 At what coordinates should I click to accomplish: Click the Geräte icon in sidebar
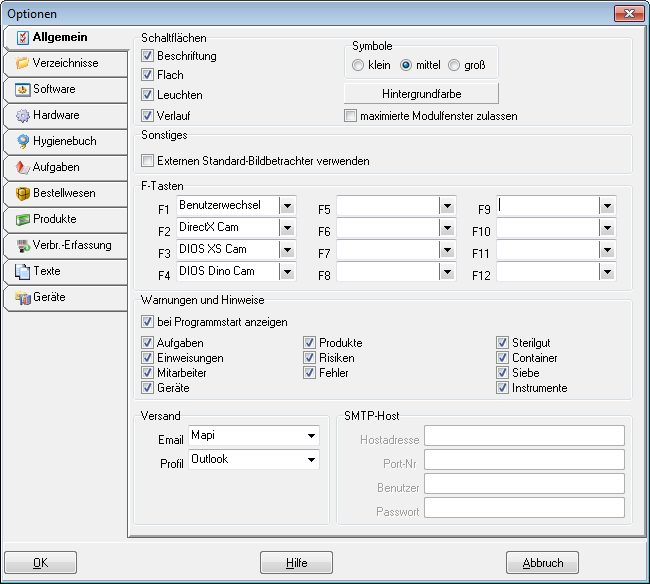click(22, 297)
